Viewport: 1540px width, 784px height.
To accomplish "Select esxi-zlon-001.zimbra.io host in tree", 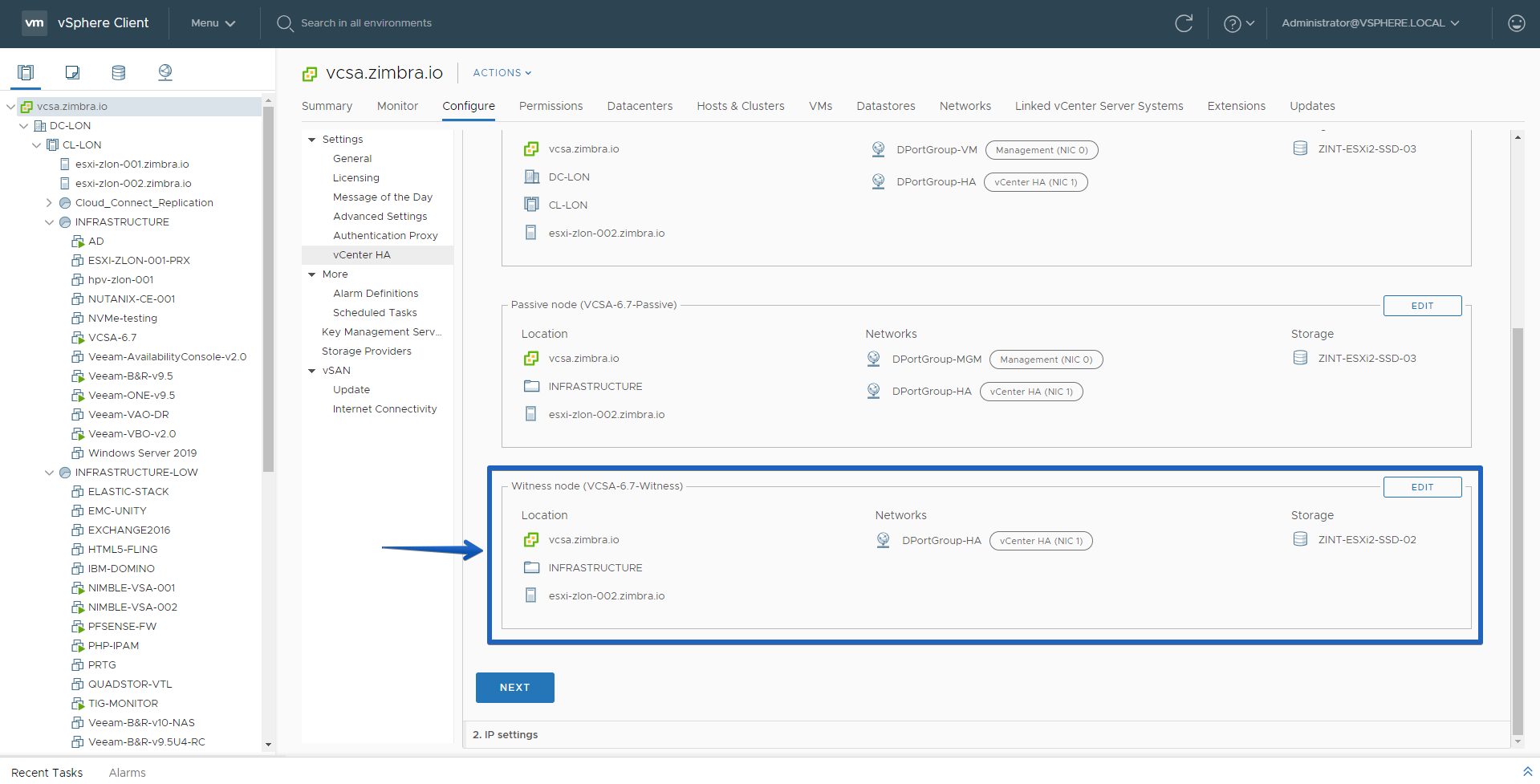I will pyautogui.click(x=132, y=165).
